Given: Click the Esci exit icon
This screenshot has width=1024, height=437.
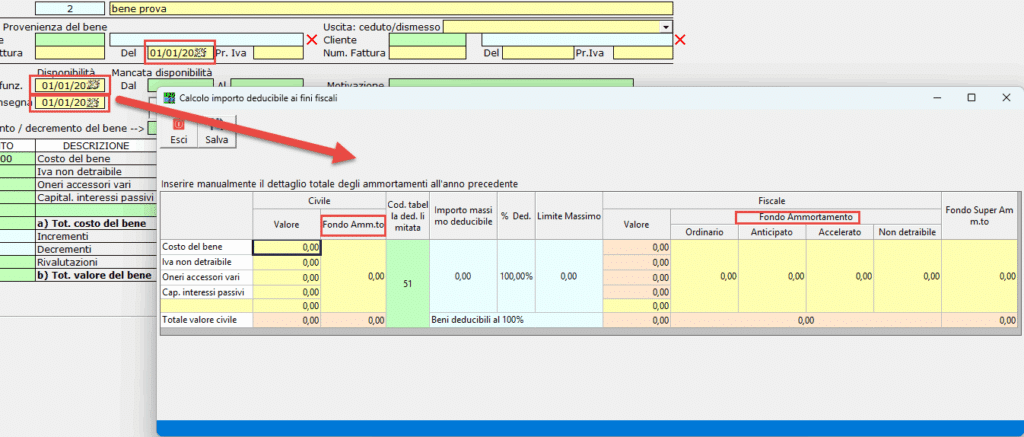Looking at the screenshot, I should pyautogui.click(x=179, y=131).
